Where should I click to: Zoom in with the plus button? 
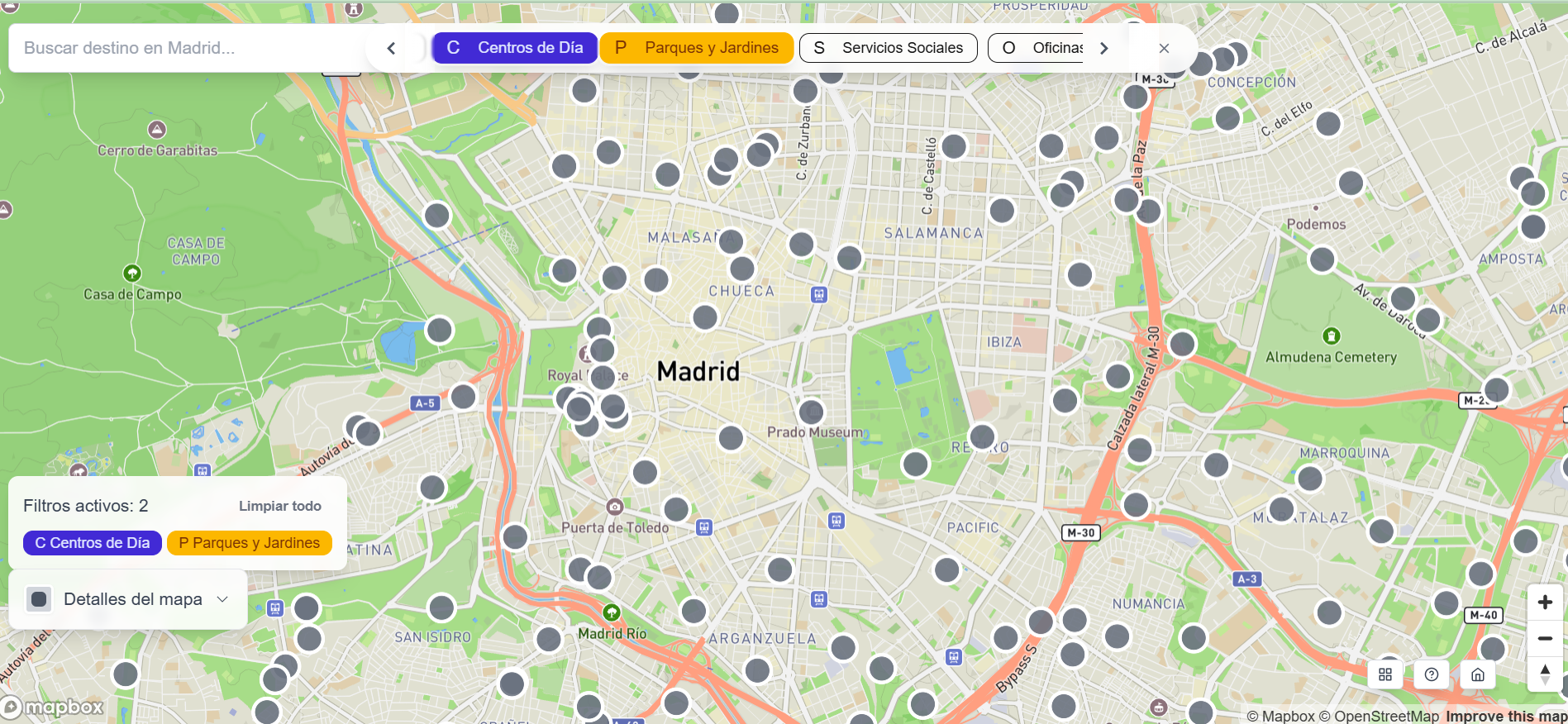1544,603
